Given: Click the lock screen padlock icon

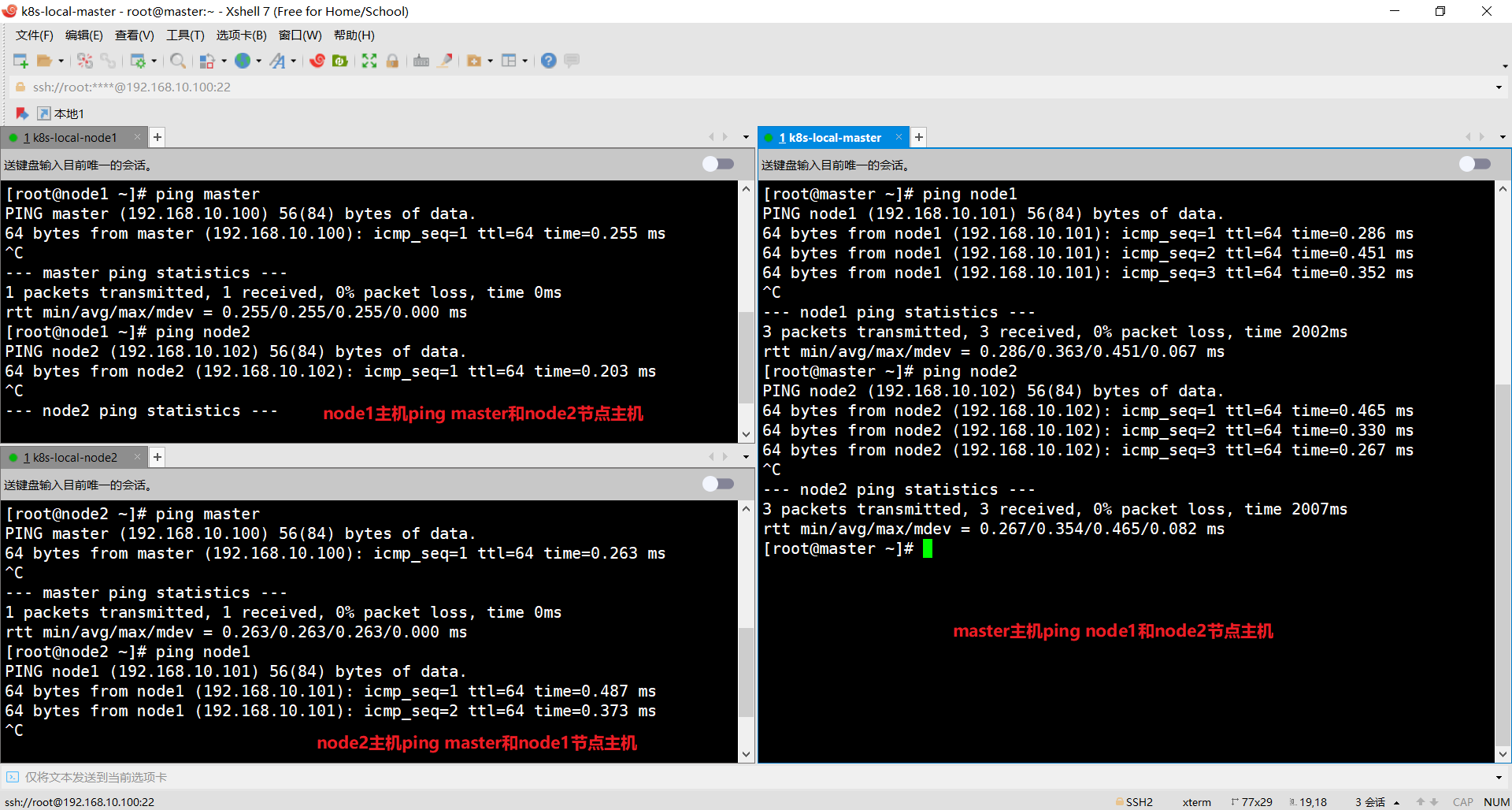Looking at the screenshot, I should tap(392, 61).
